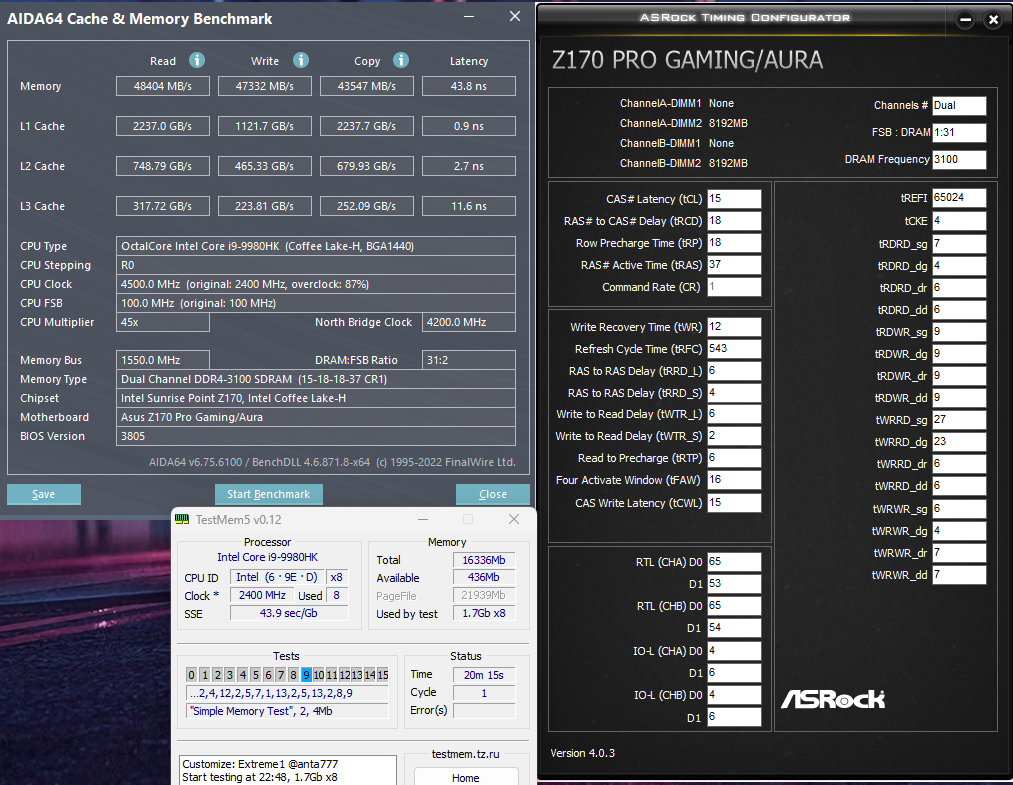The width and height of the screenshot is (1013, 785).
Task: Click test number 5 in TestMem5
Action: (255, 675)
